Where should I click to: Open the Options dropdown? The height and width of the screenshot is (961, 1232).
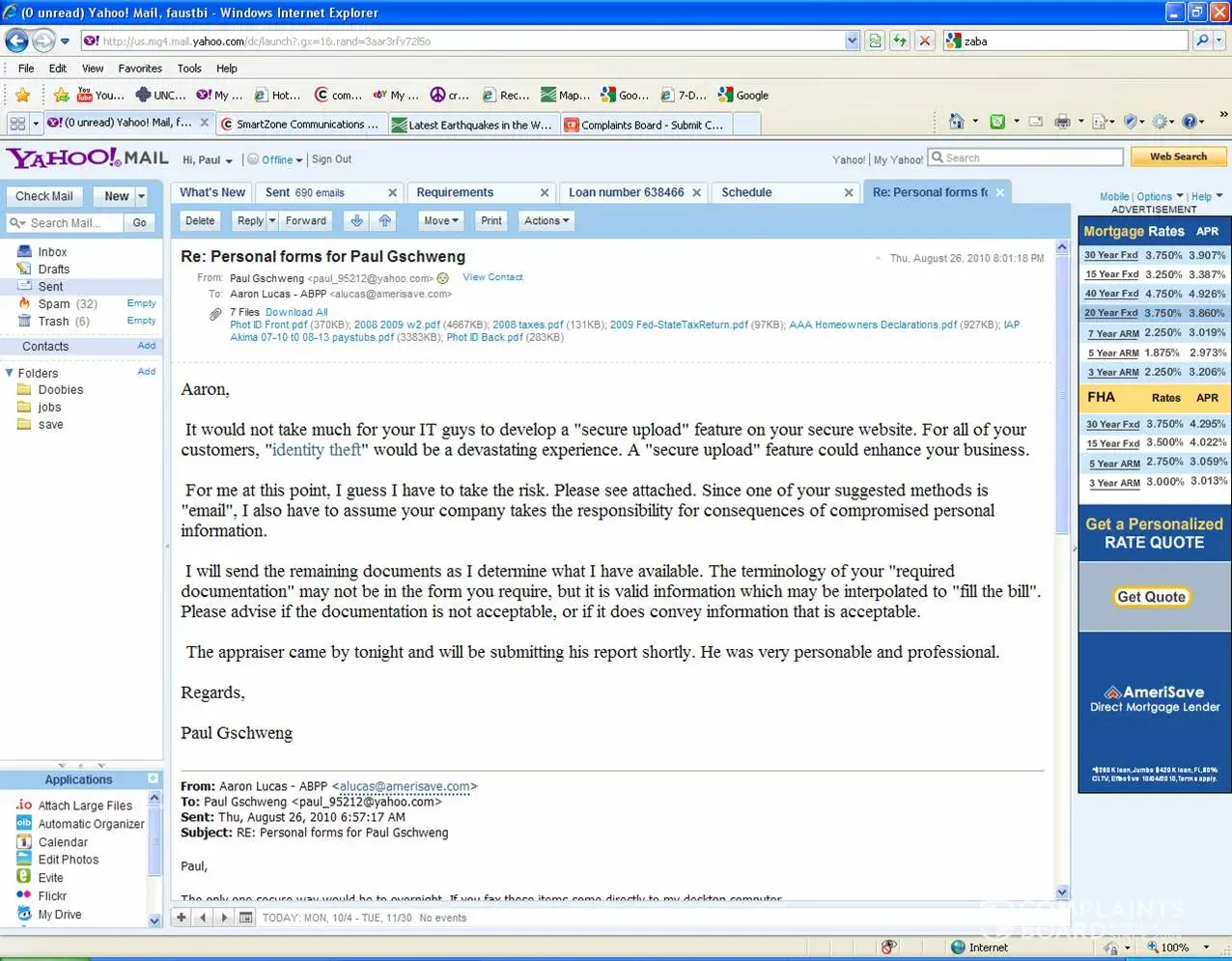1160,196
